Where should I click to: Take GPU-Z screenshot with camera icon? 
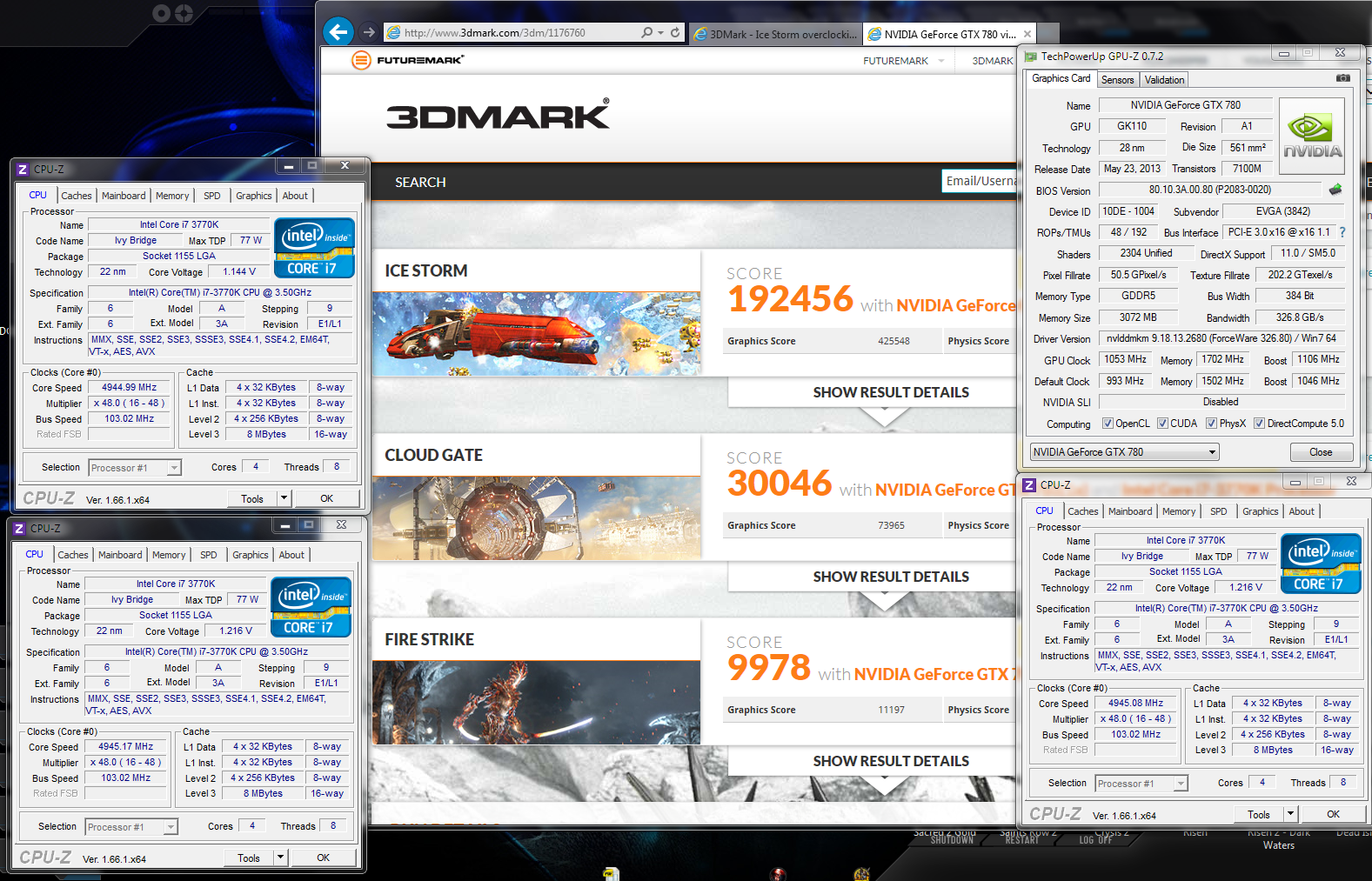click(1343, 78)
